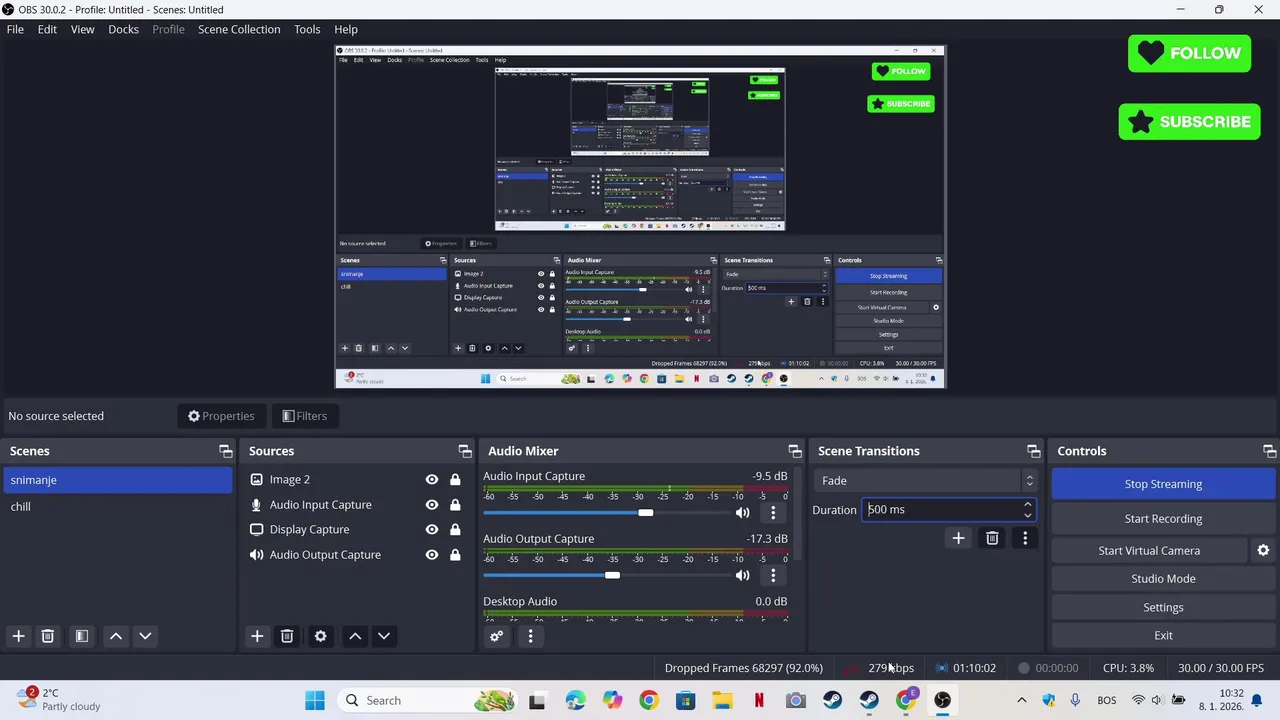This screenshot has width=1280, height=720.
Task: Open Audio Output Capture three-dot options
Action: pyautogui.click(x=773, y=575)
